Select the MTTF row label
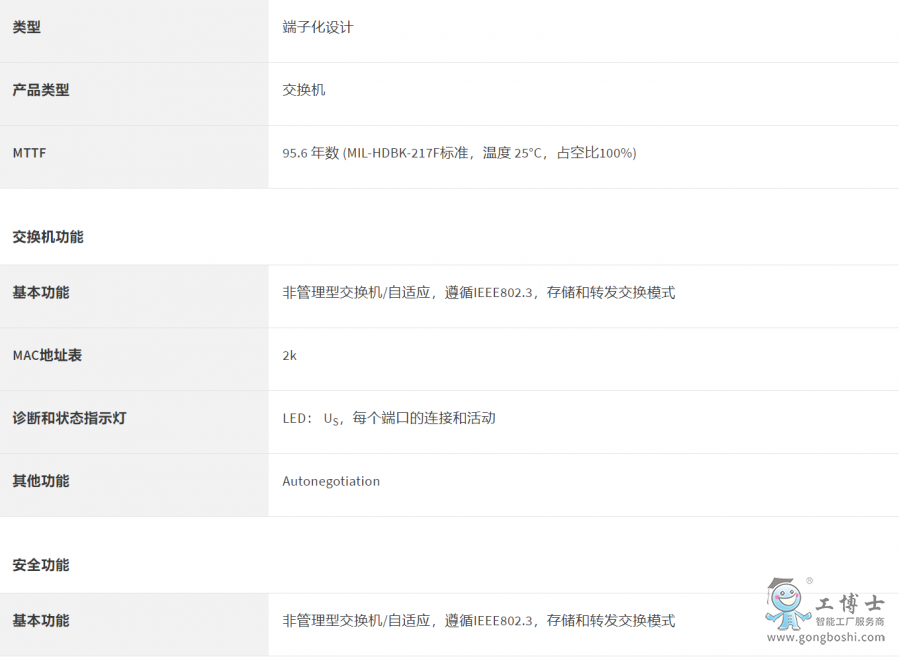Viewport: 900px width, 657px height. point(29,153)
